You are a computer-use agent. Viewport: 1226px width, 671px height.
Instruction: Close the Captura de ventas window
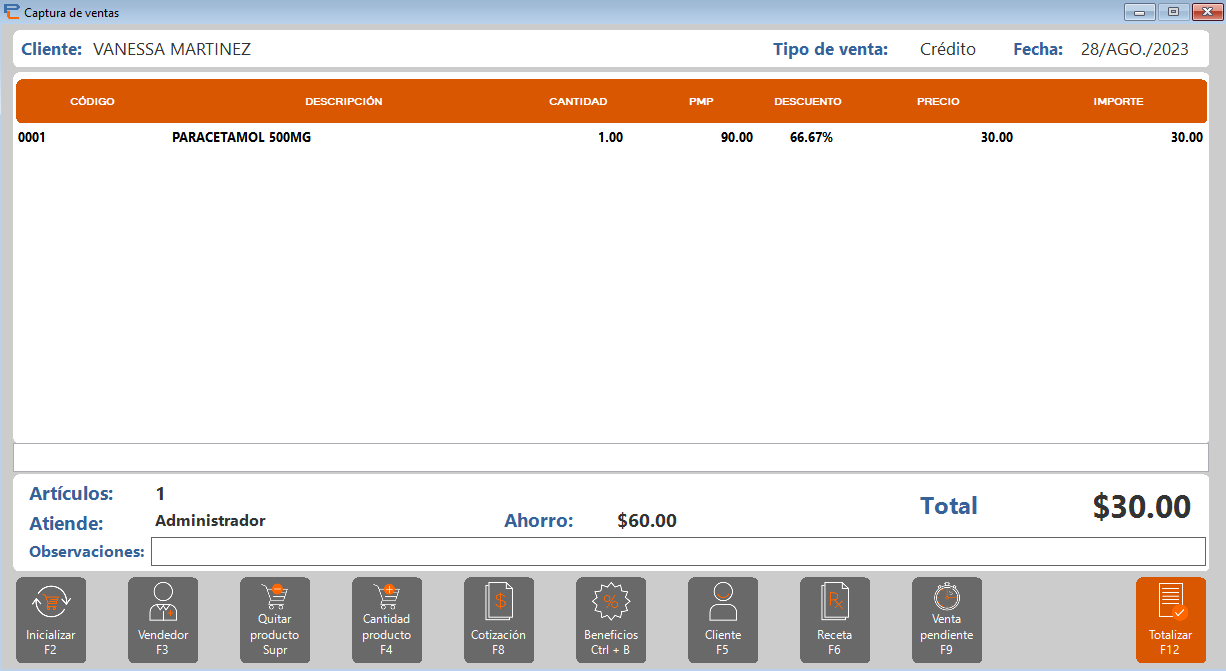click(1205, 12)
